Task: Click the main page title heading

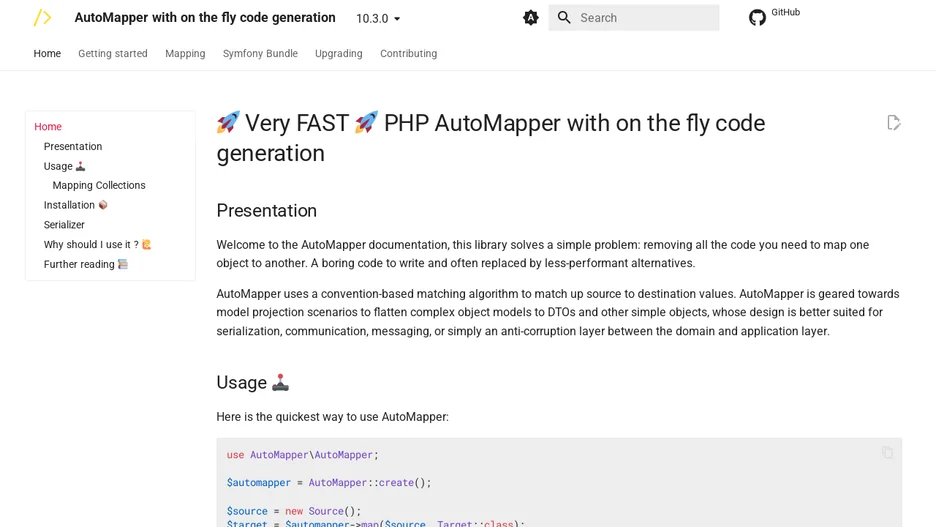Action: tap(491, 138)
